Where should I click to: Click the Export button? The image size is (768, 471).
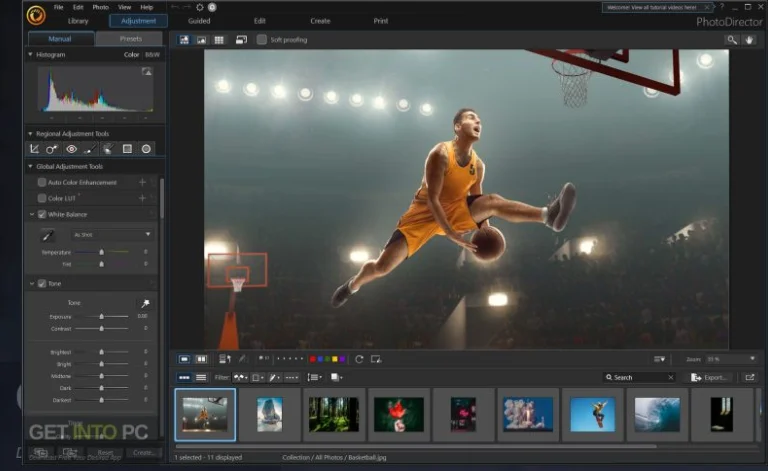pos(710,377)
